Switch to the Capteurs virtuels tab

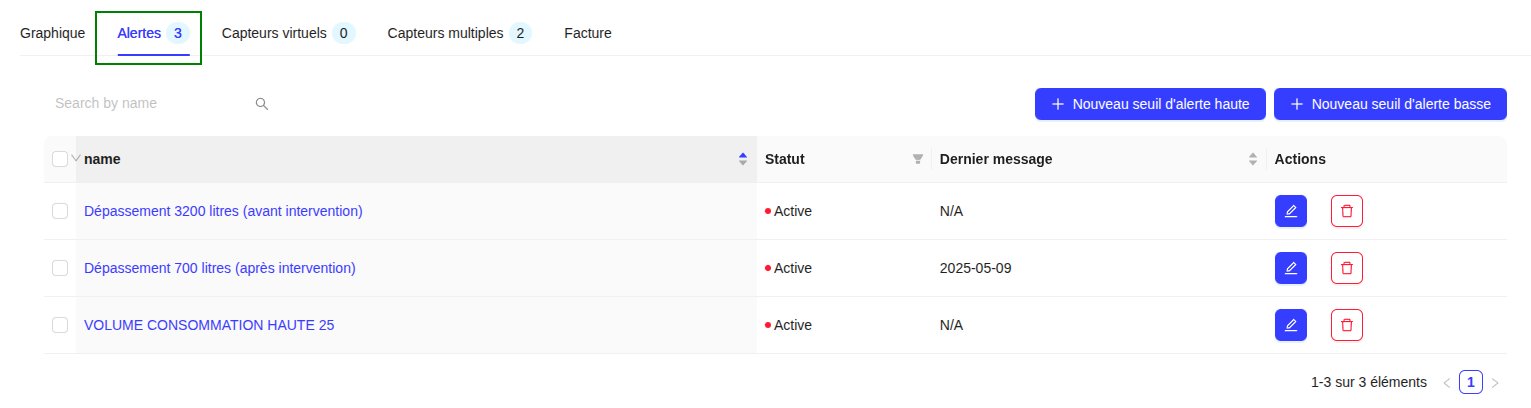pos(287,33)
